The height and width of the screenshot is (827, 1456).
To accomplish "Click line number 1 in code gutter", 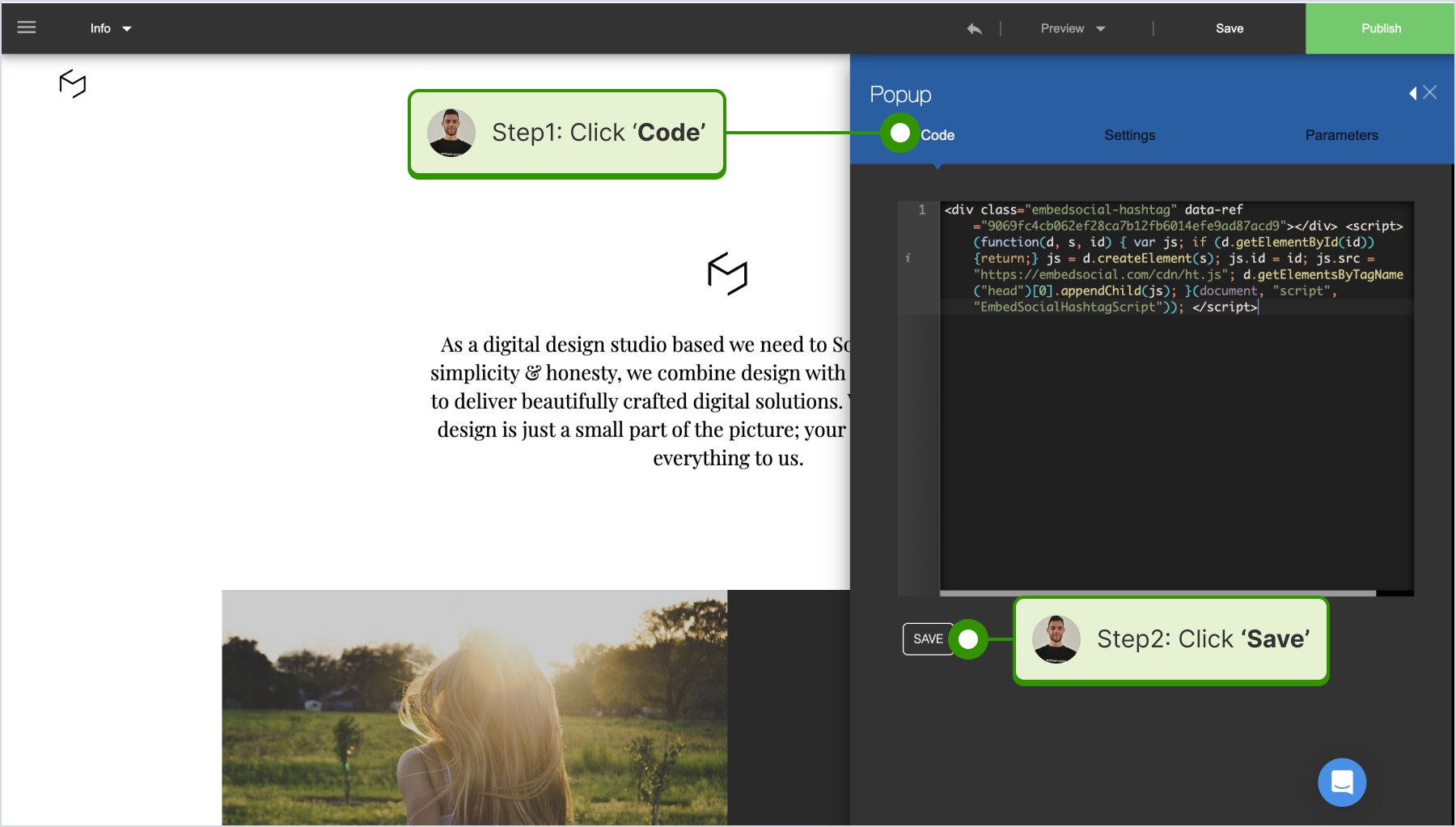I will [921, 210].
